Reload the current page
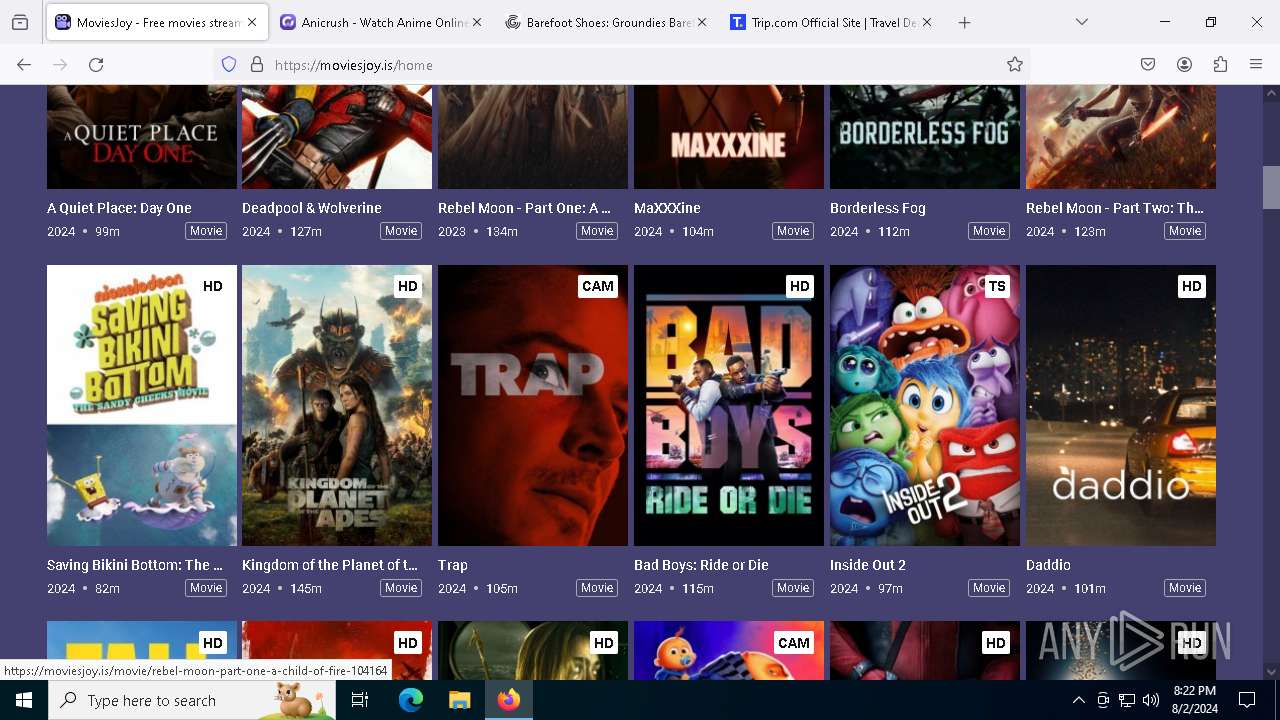 click(96, 64)
